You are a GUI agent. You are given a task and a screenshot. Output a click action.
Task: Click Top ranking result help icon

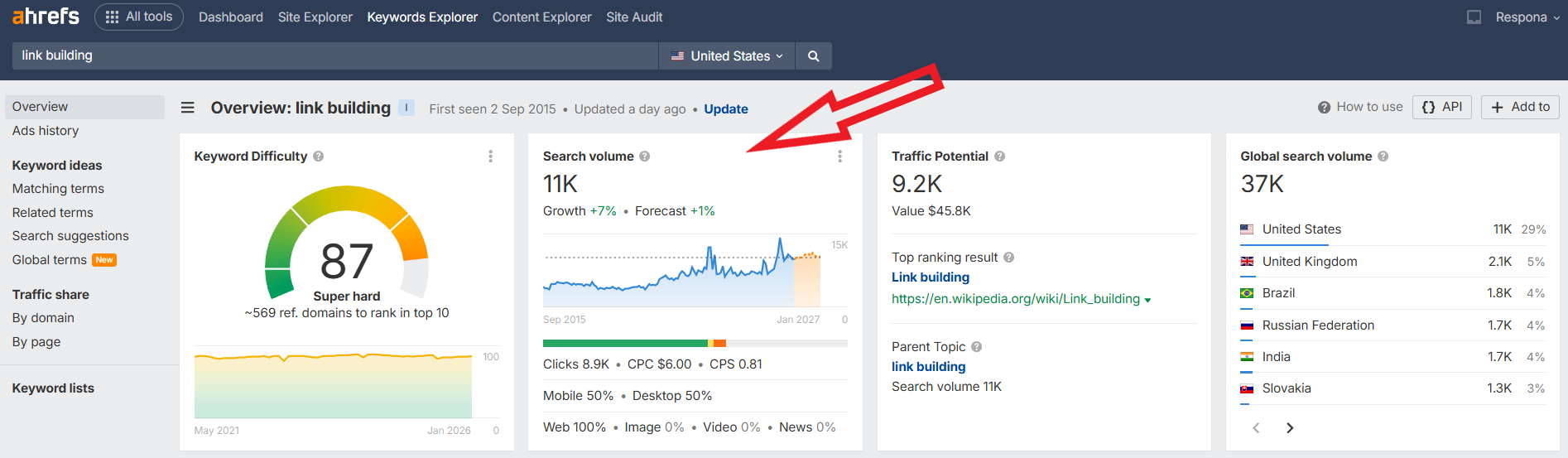(1009, 258)
